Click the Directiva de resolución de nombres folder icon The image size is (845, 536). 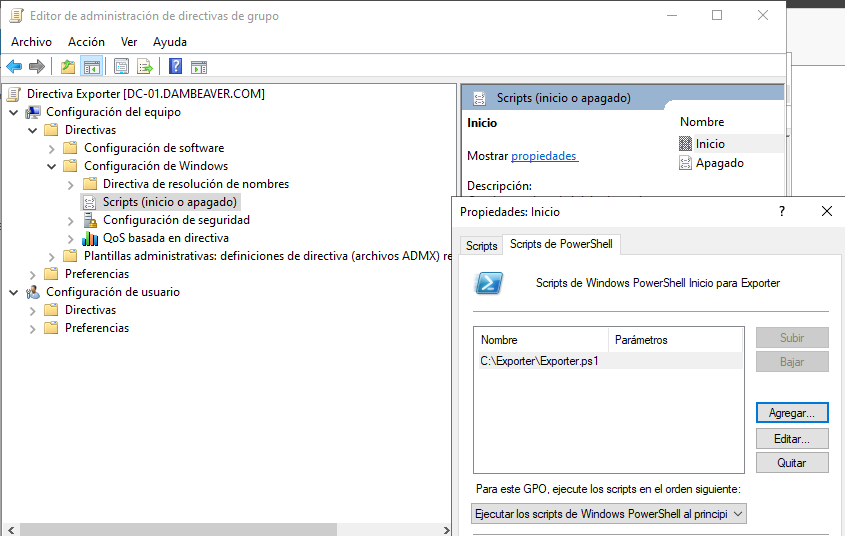(x=89, y=184)
